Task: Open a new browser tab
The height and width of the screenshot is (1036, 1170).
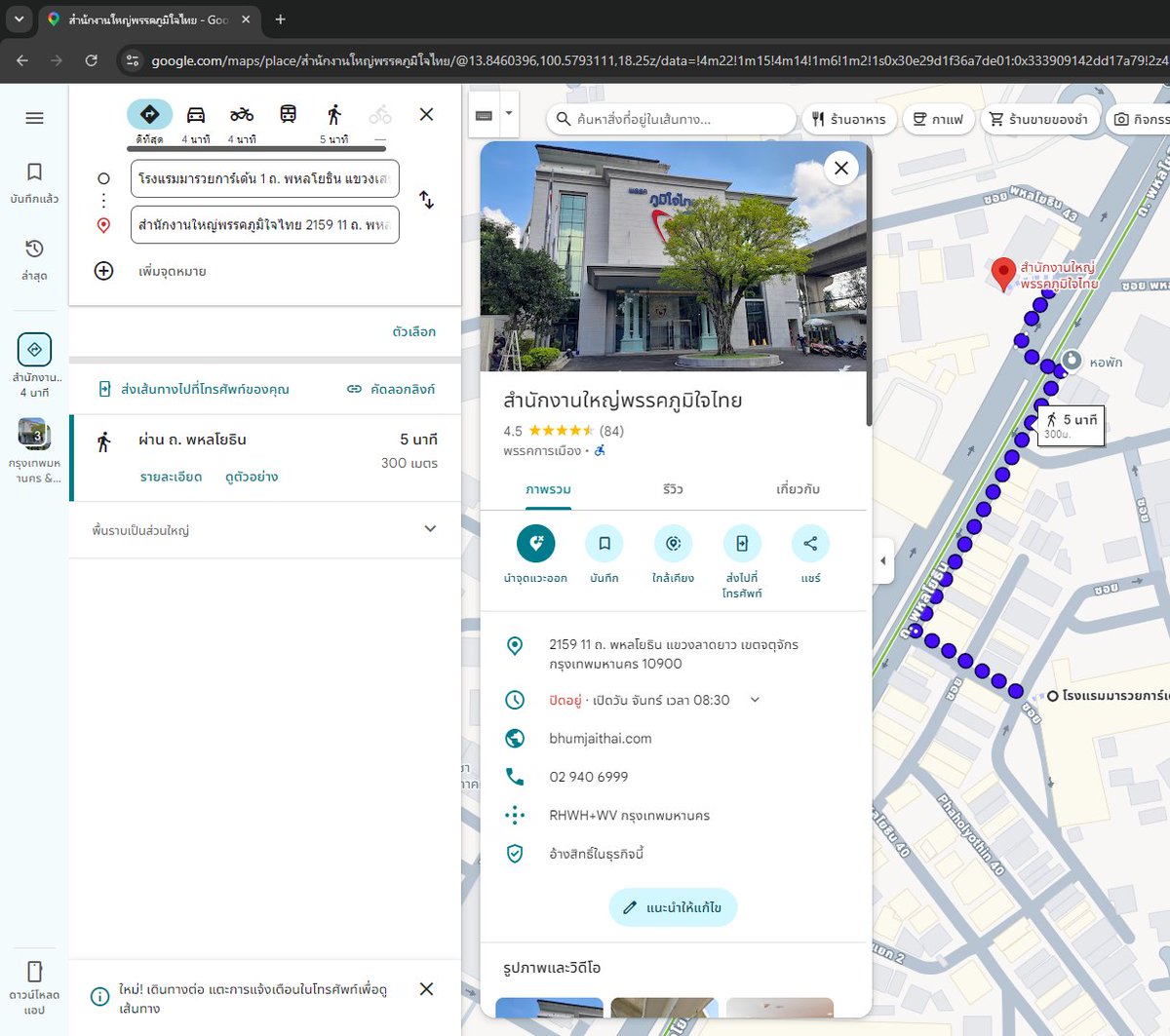Action: click(x=280, y=19)
